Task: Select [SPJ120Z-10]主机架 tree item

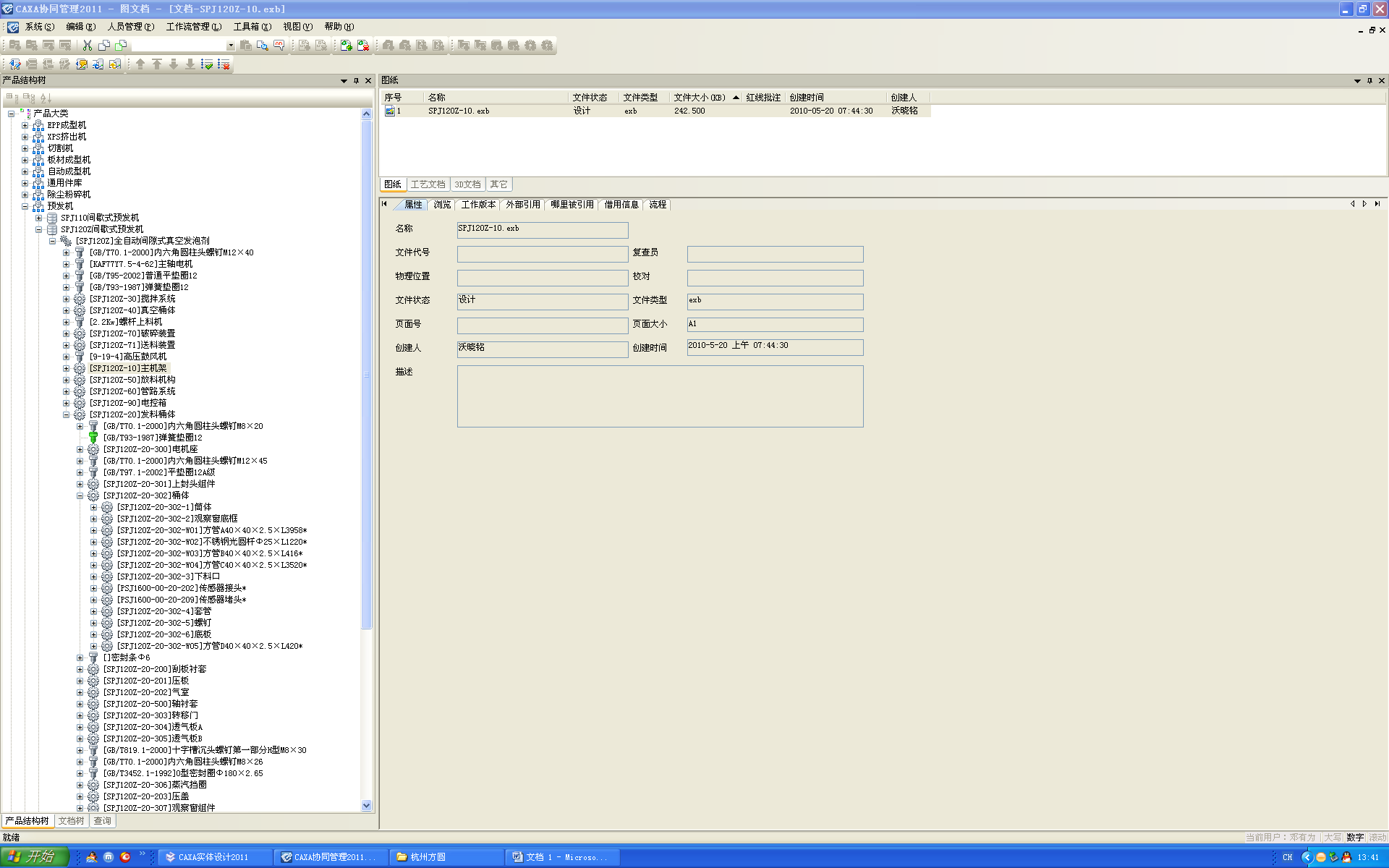Action: pos(128,368)
